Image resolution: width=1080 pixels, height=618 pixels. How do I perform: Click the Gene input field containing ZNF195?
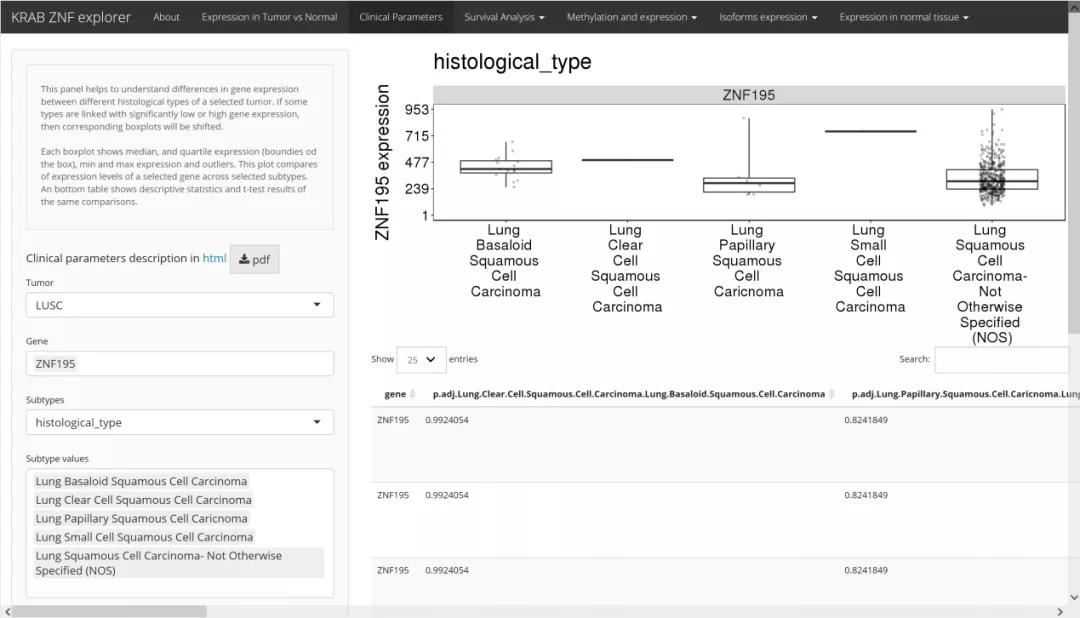click(180, 364)
